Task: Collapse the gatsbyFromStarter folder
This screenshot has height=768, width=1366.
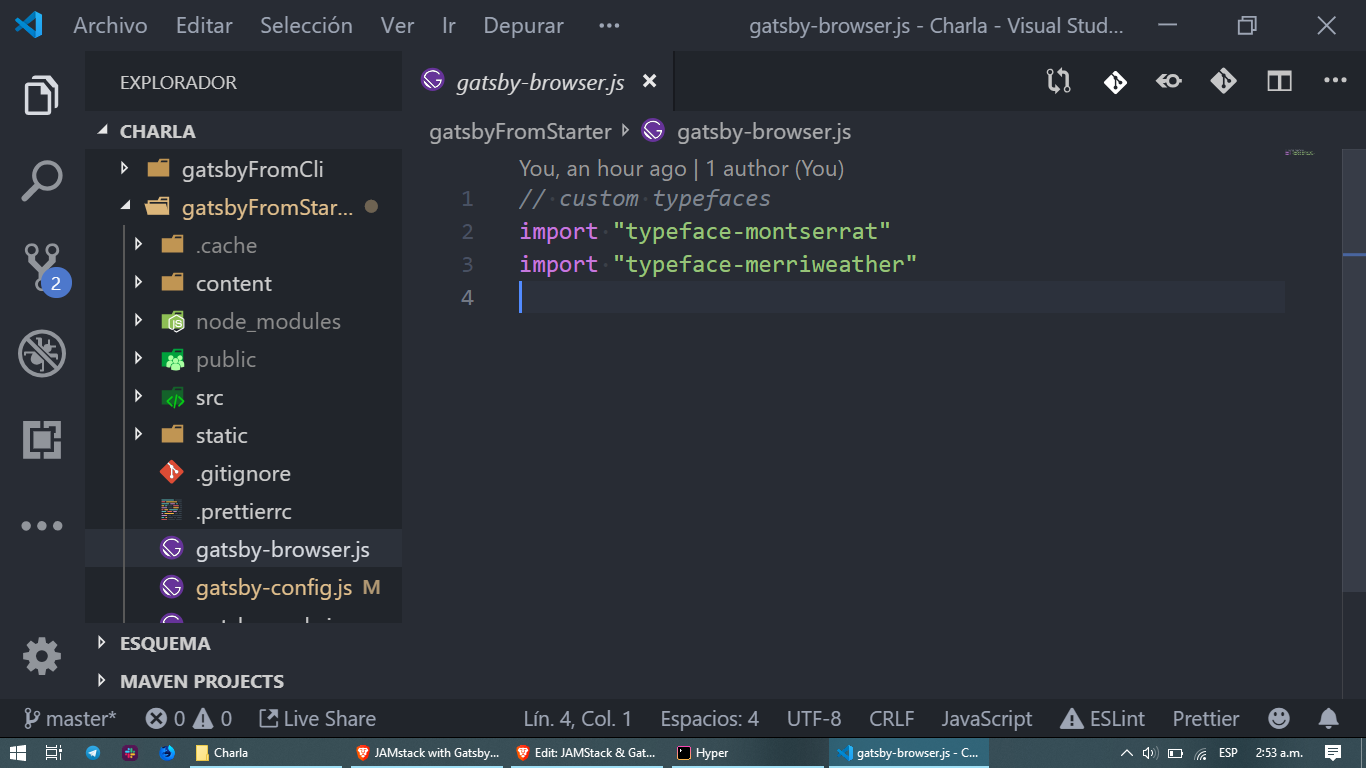Action: (x=243, y=207)
